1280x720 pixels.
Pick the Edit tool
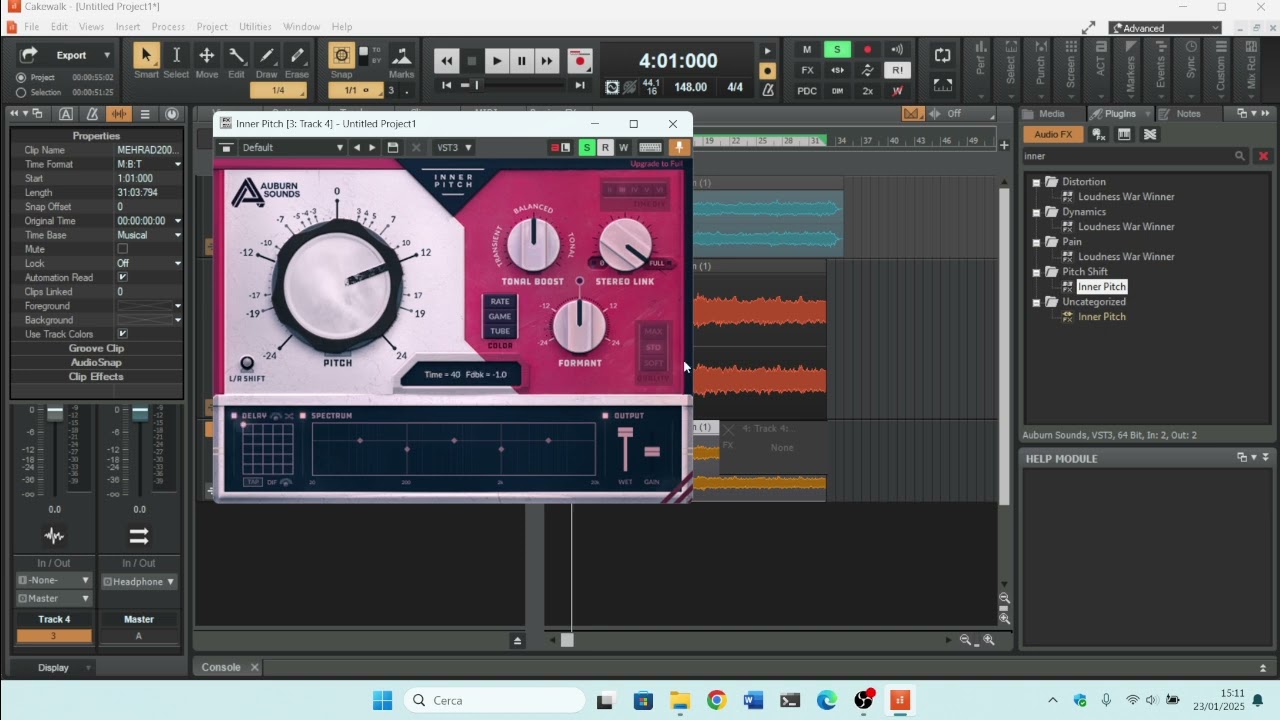pos(237,56)
